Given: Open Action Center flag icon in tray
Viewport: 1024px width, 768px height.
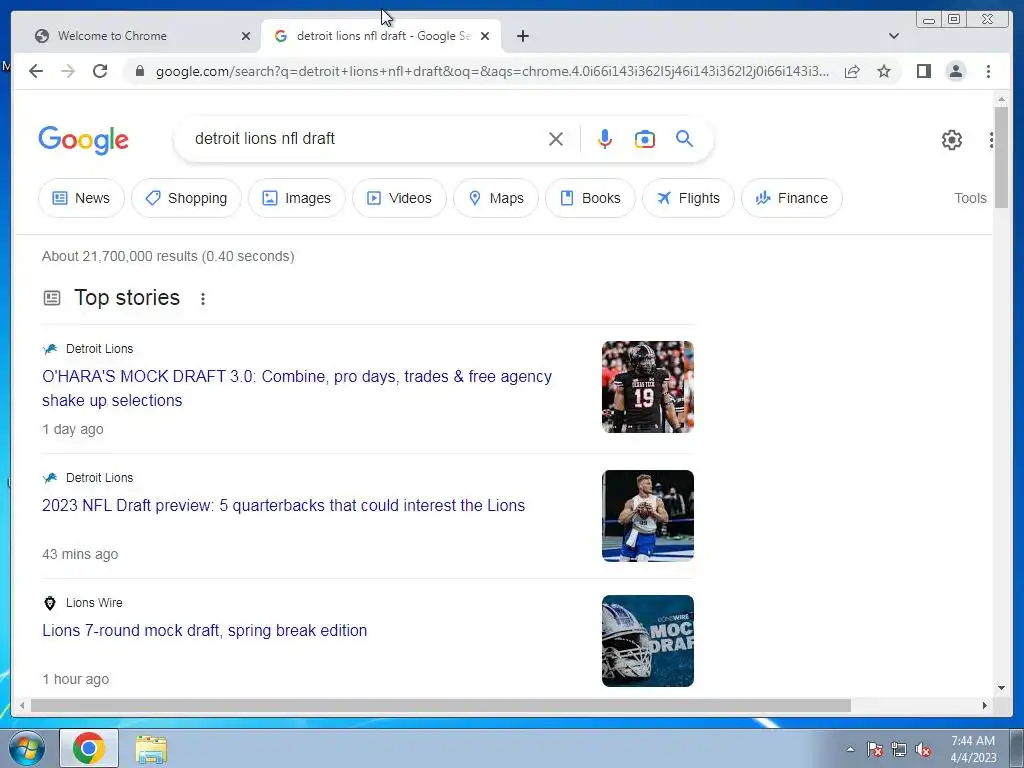Looking at the screenshot, I should tap(875, 749).
